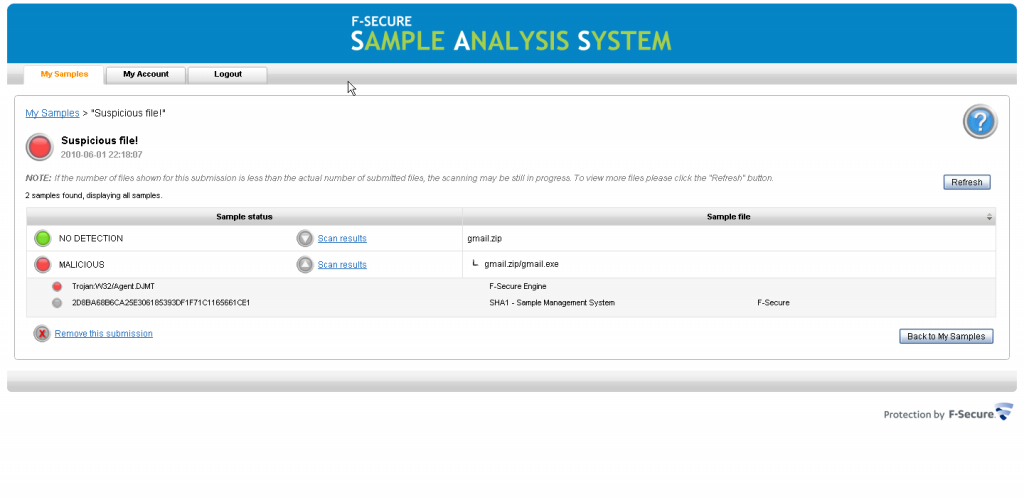Click the Remove this submission link

[x=104, y=334]
